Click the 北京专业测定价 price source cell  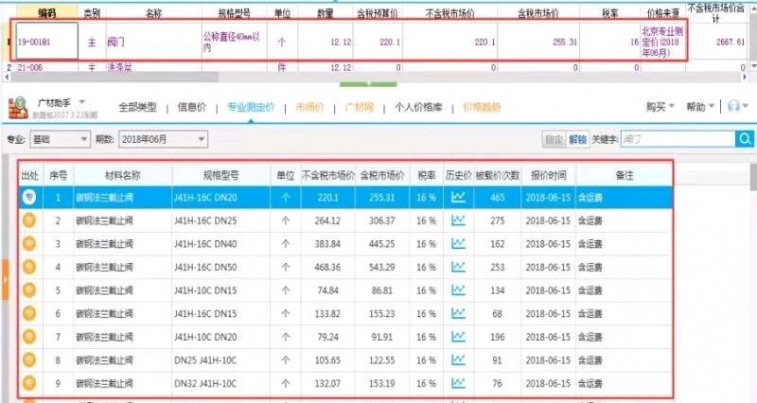pos(662,42)
